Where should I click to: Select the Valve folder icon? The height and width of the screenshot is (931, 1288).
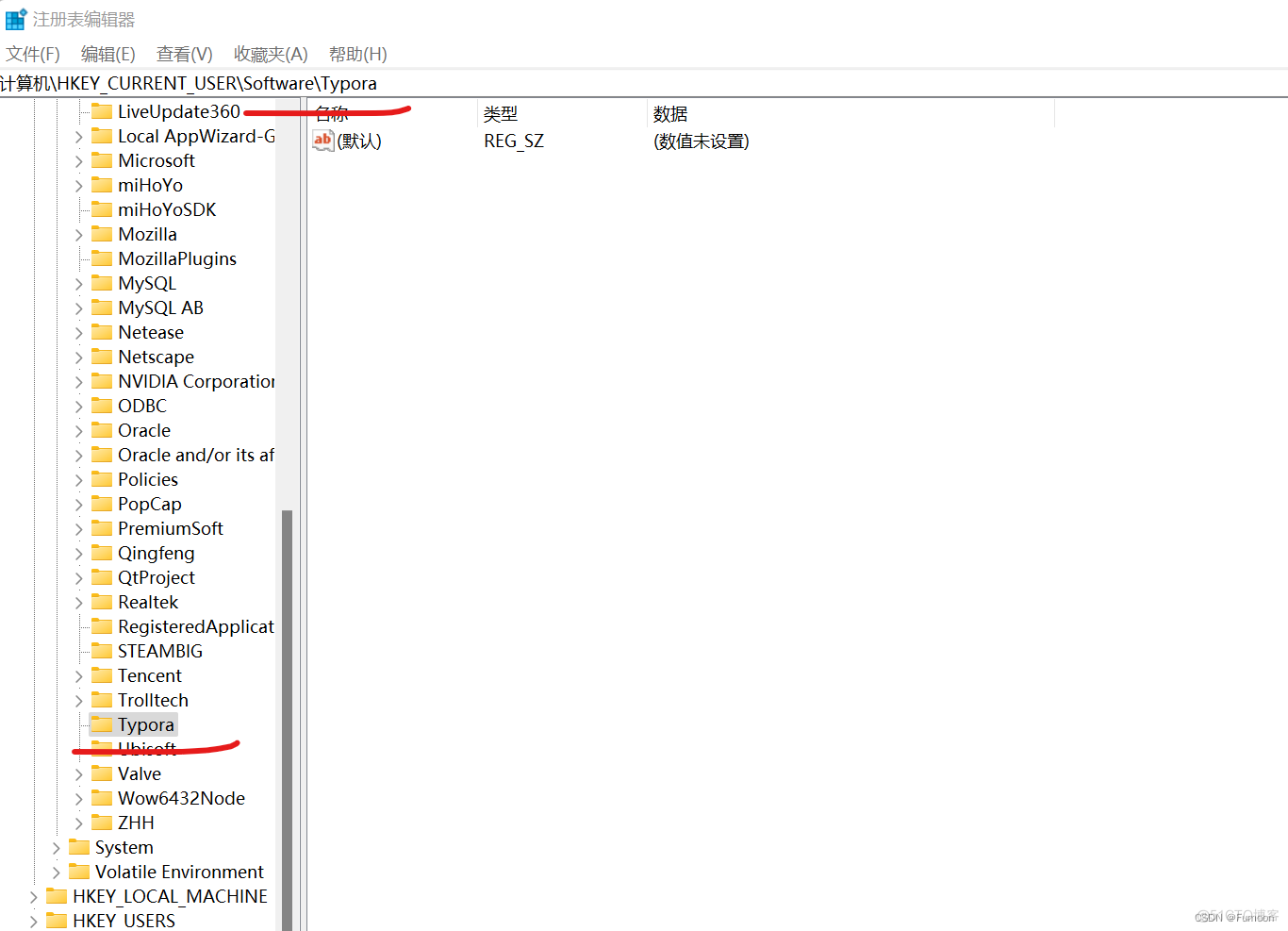pyautogui.click(x=102, y=773)
